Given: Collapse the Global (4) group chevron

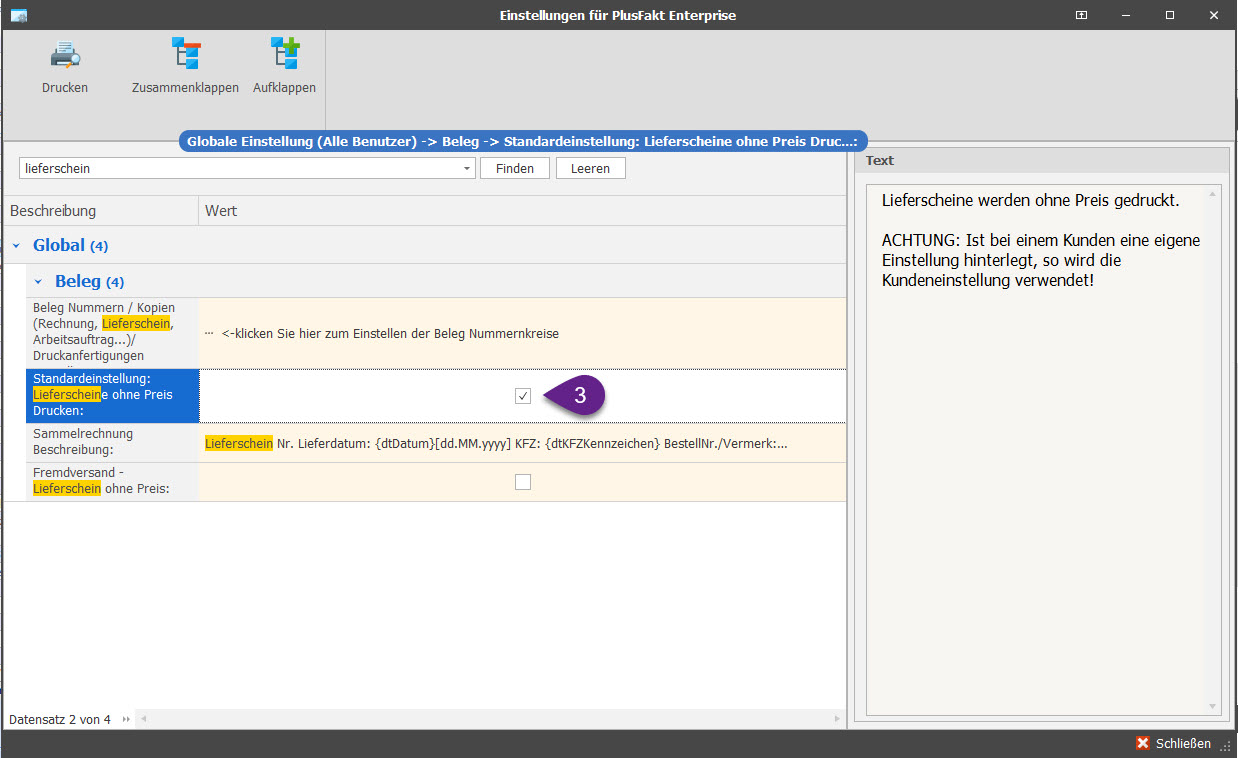Looking at the screenshot, I should 16,245.
